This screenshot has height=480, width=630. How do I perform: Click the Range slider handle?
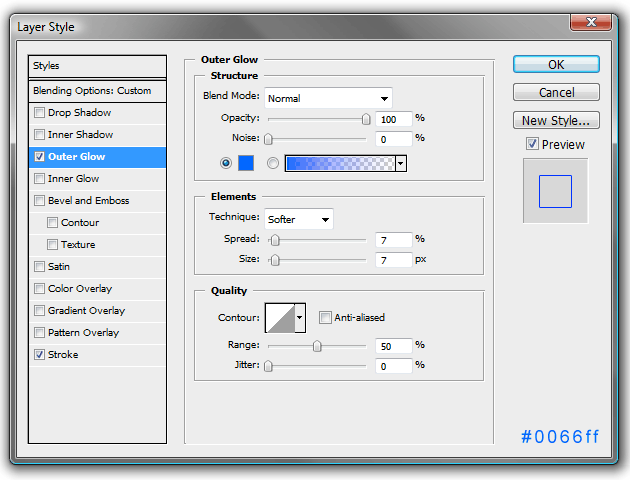pyautogui.click(x=317, y=346)
